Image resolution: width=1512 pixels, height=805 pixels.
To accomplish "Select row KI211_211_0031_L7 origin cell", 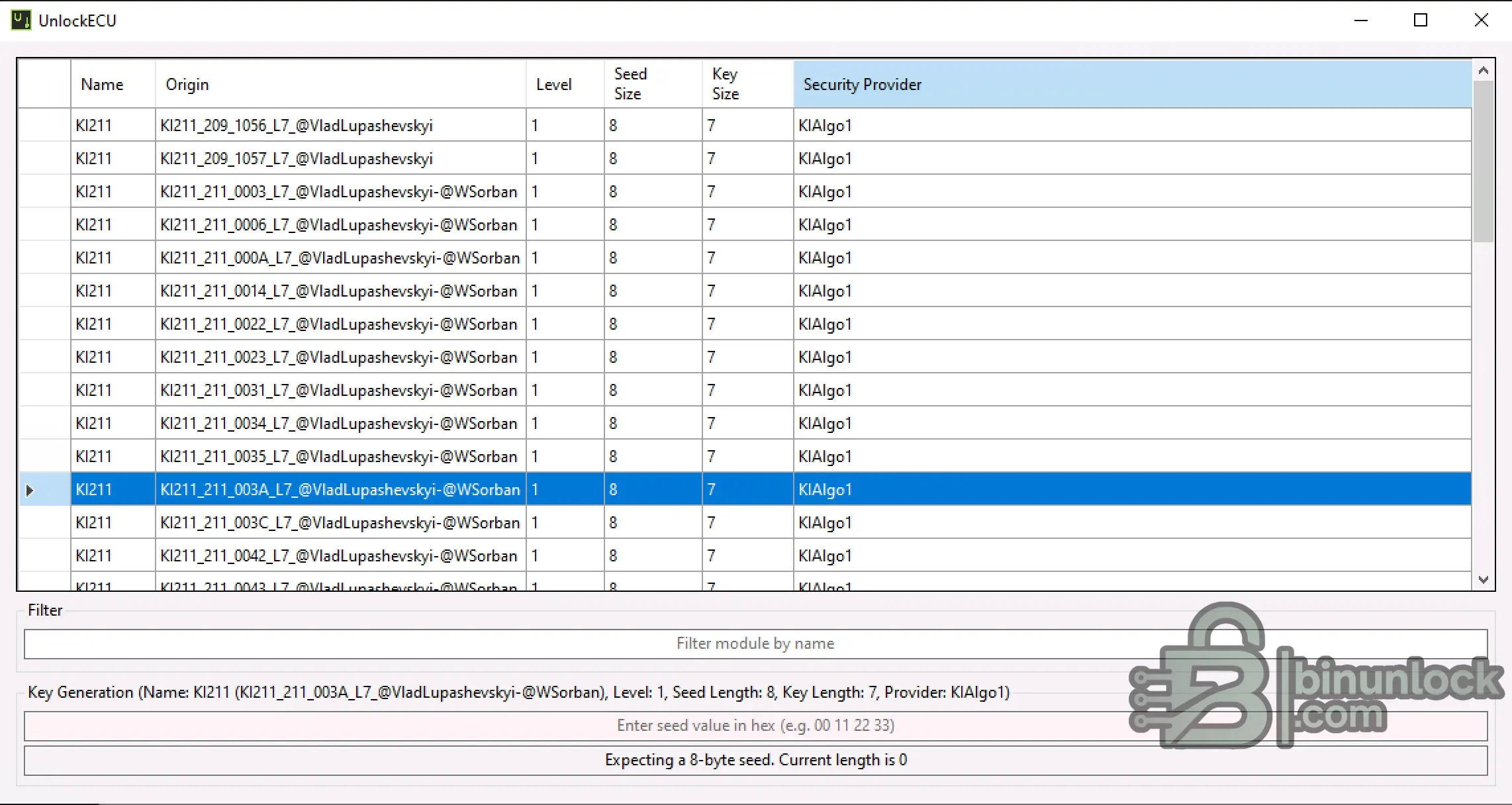I will pyautogui.click(x=341, y=390).
